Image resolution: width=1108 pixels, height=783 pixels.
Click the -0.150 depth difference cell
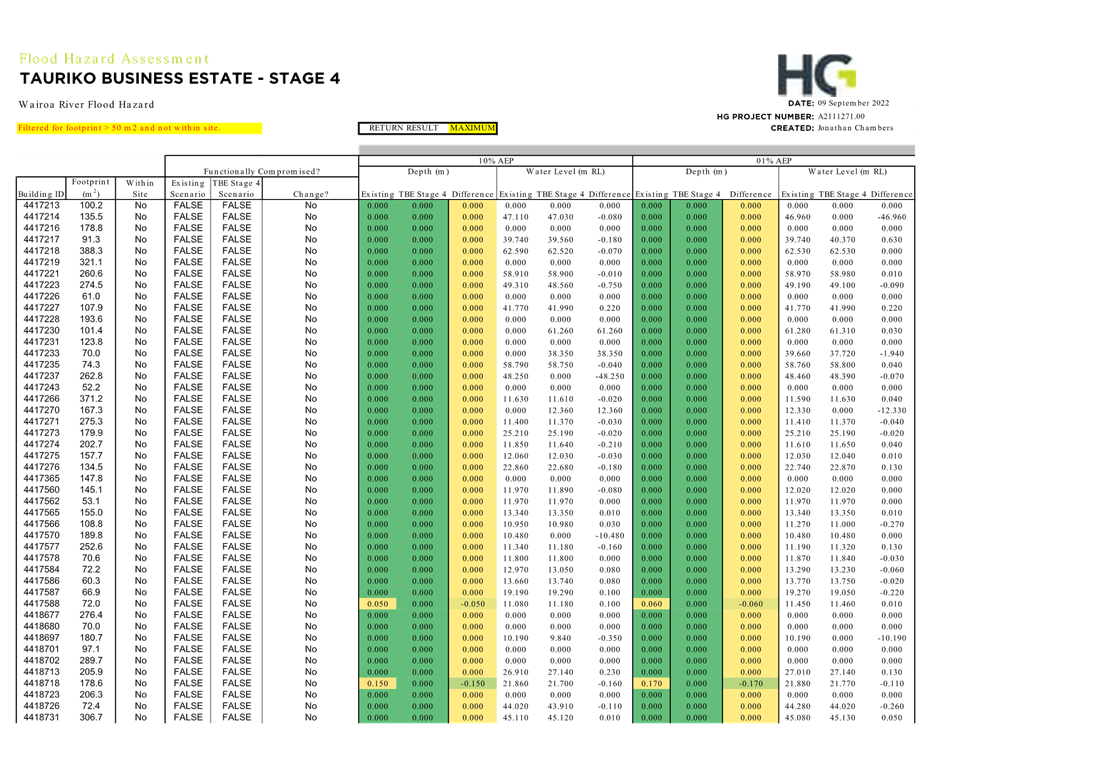(472, 683)
